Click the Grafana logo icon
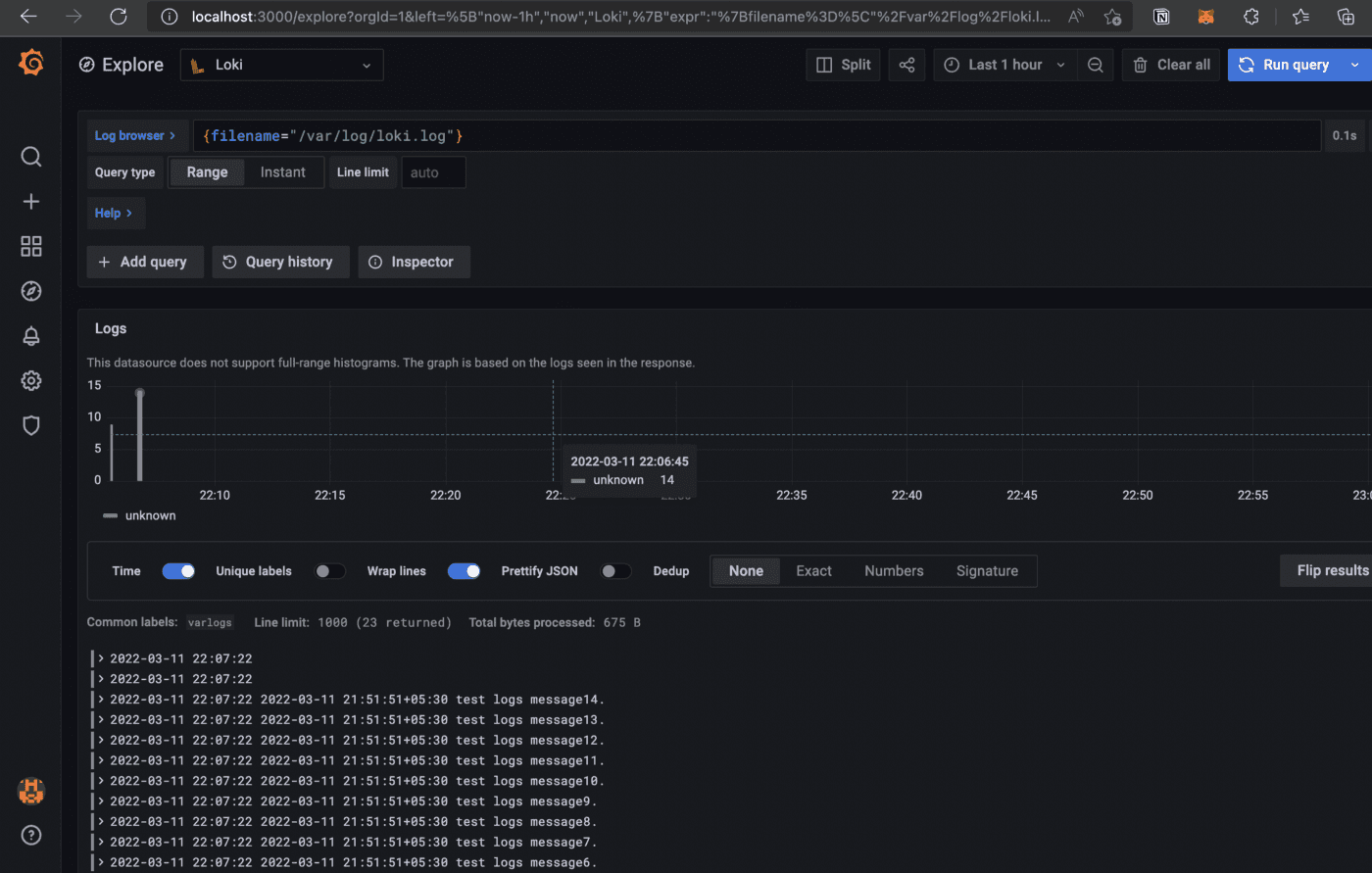This screenshot has width=1372, height=873. click(30, 62)
